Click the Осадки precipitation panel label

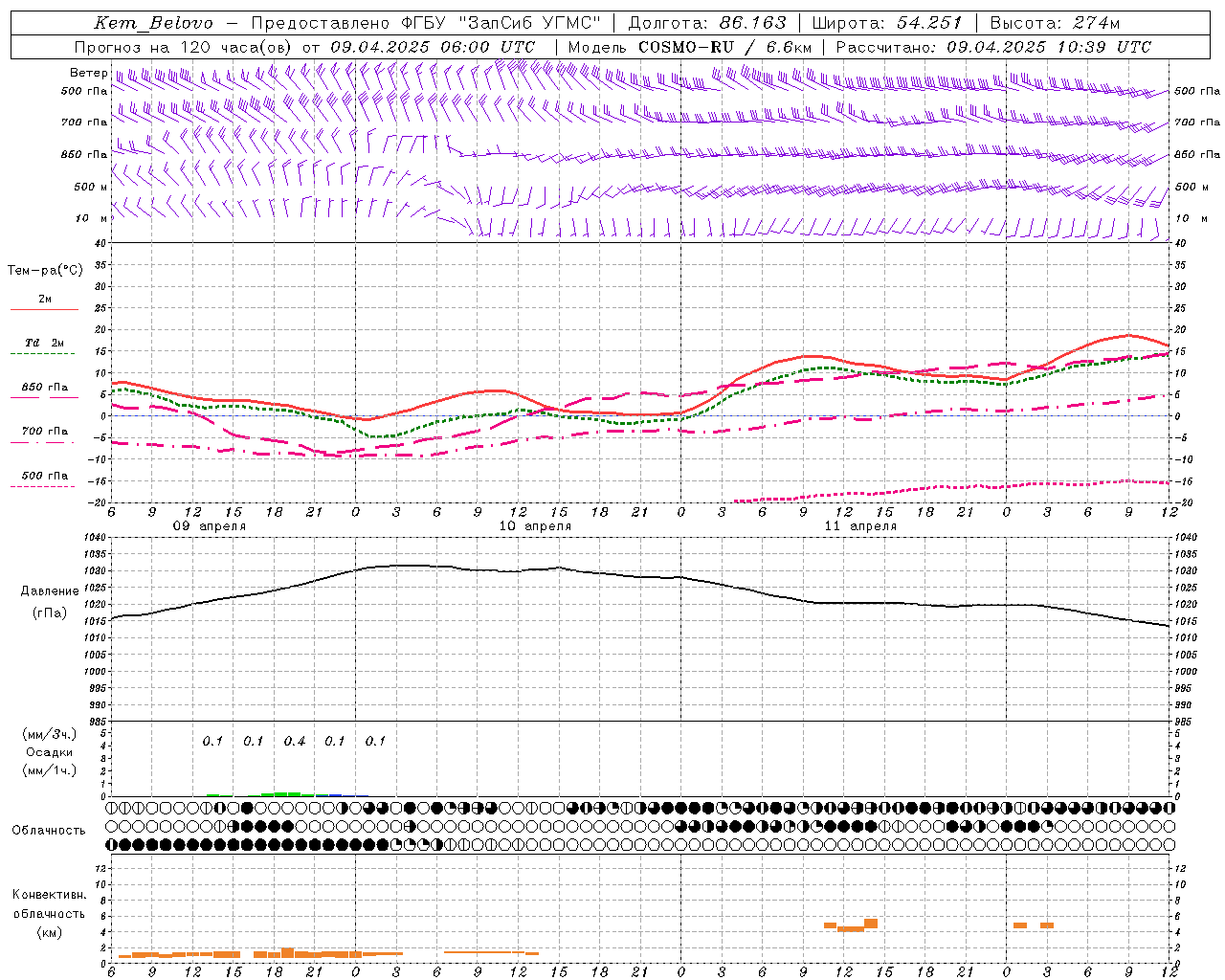(50, 752)
